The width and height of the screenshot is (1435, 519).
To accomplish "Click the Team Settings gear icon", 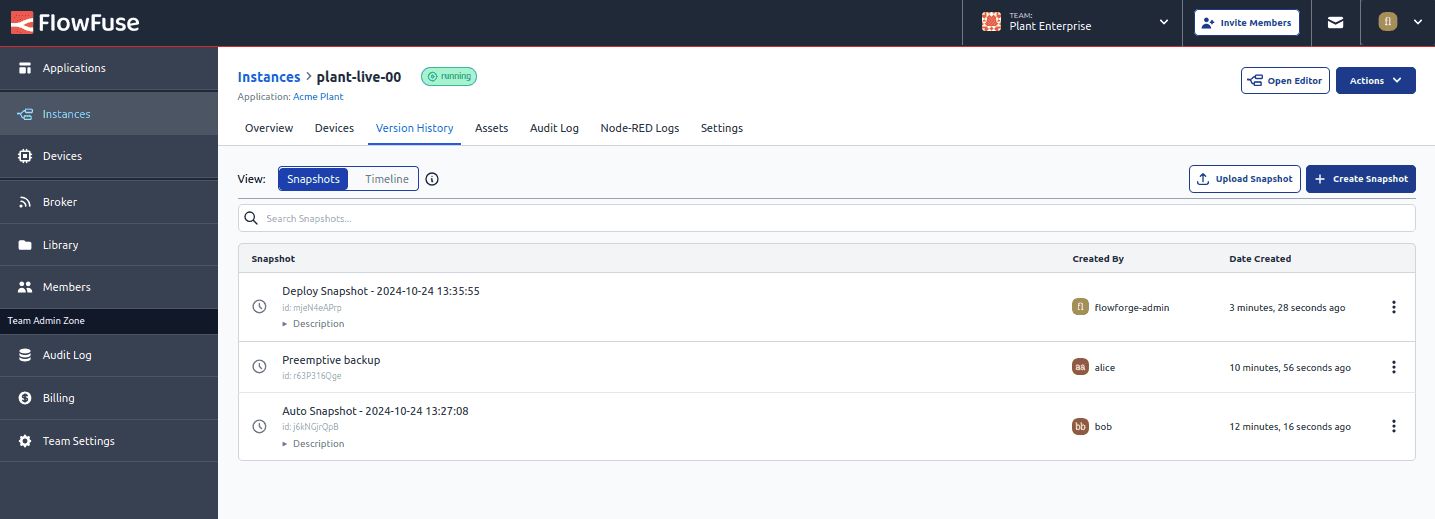I will tap(25, 441).
